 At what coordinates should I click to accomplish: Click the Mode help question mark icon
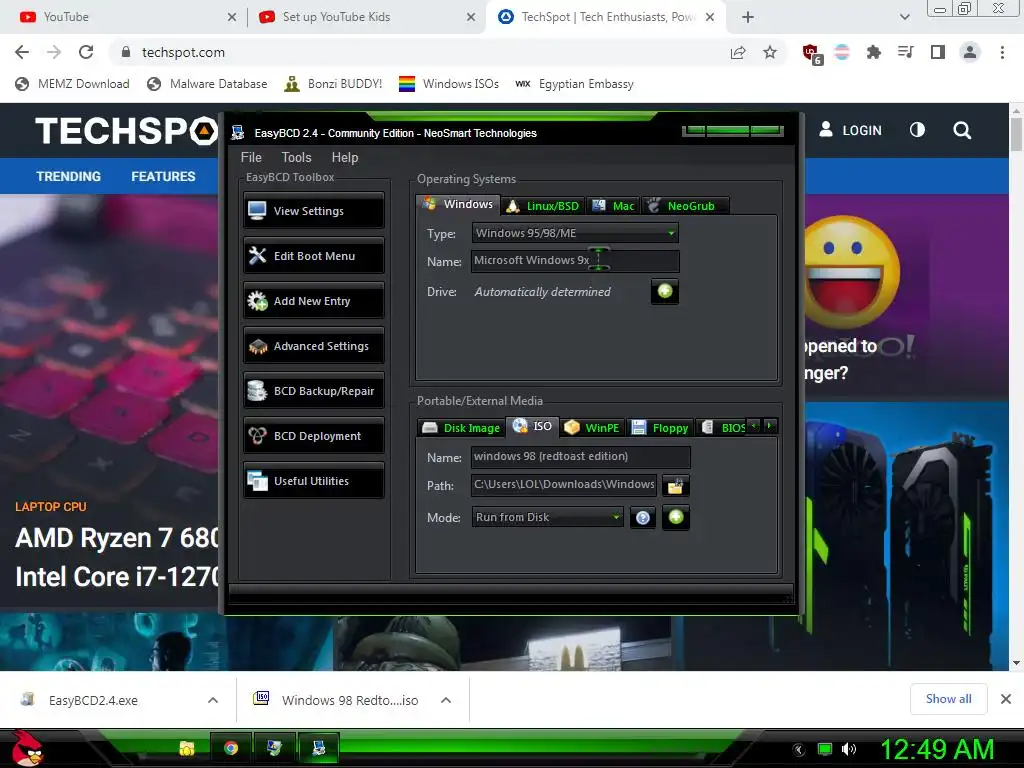[x=643, y=518]
